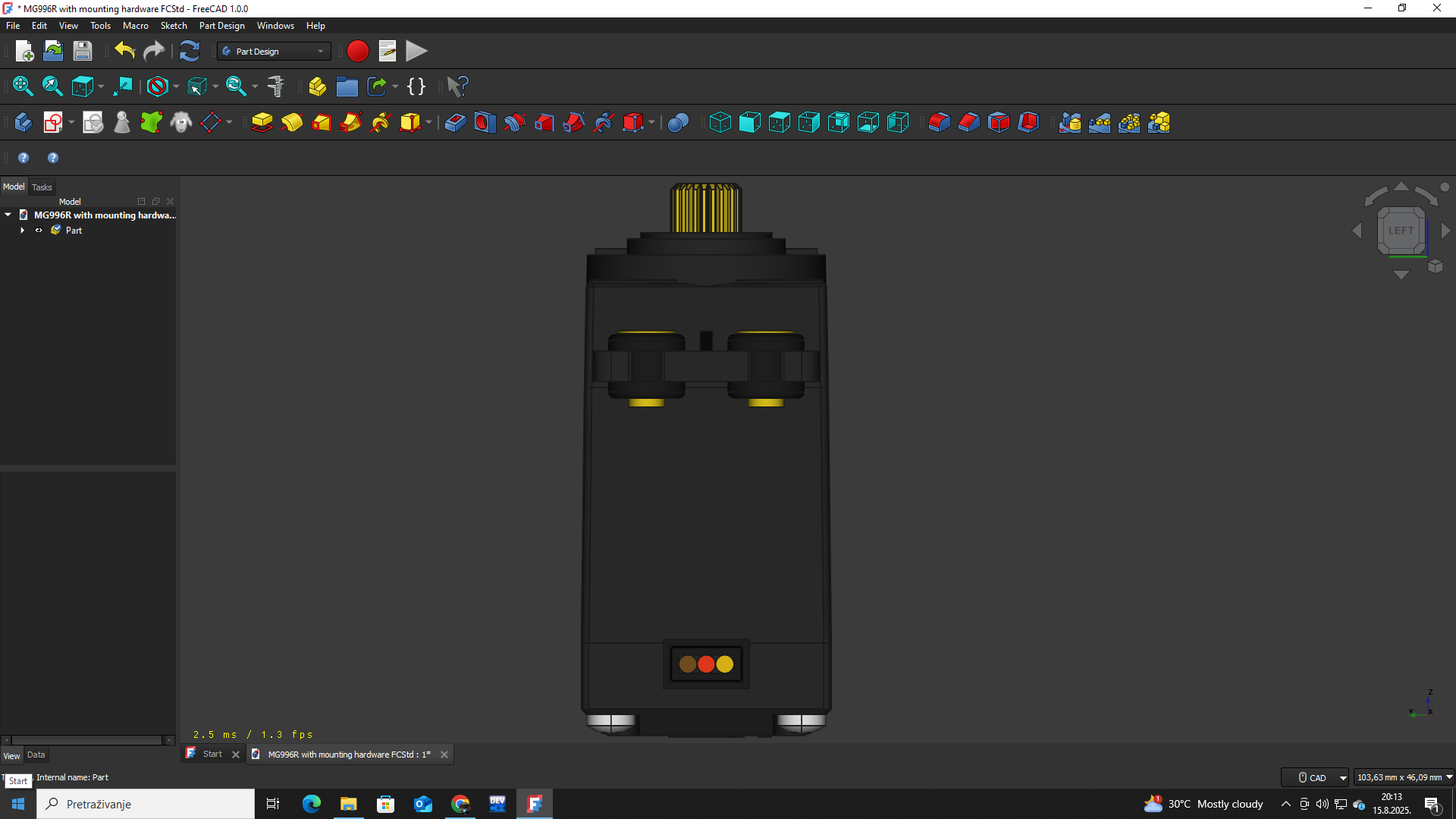Viewport: 1456px width, 819px height.
Task: Click the Pad tool icon
Action: pyautogui.click(x=262, y=122)
